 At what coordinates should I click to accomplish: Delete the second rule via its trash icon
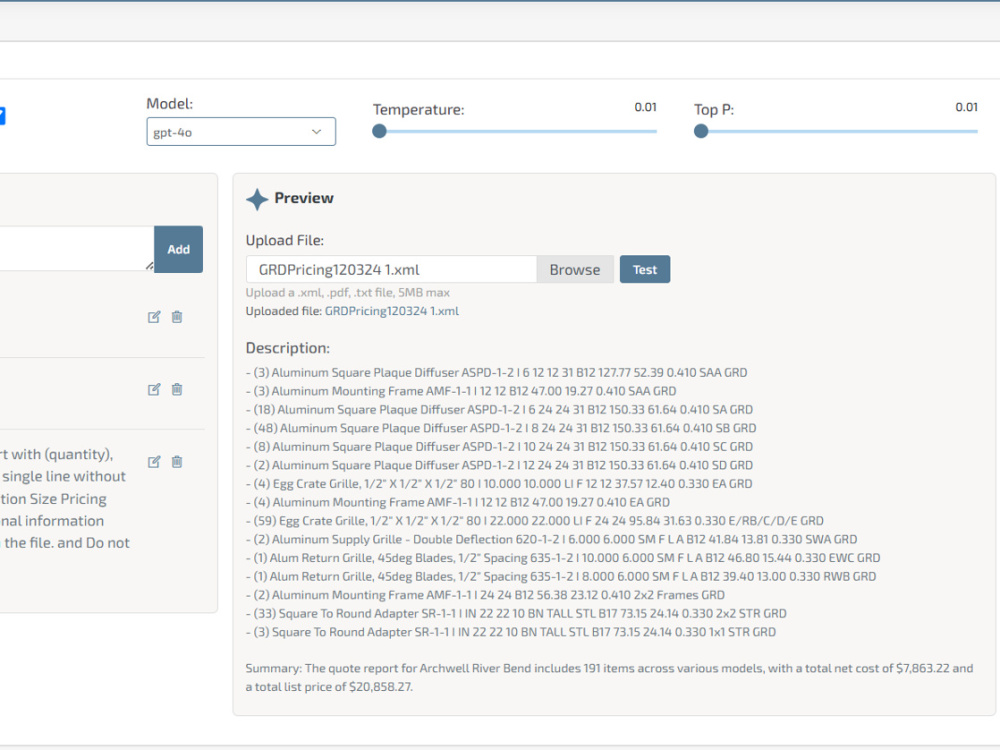[177, 389]
